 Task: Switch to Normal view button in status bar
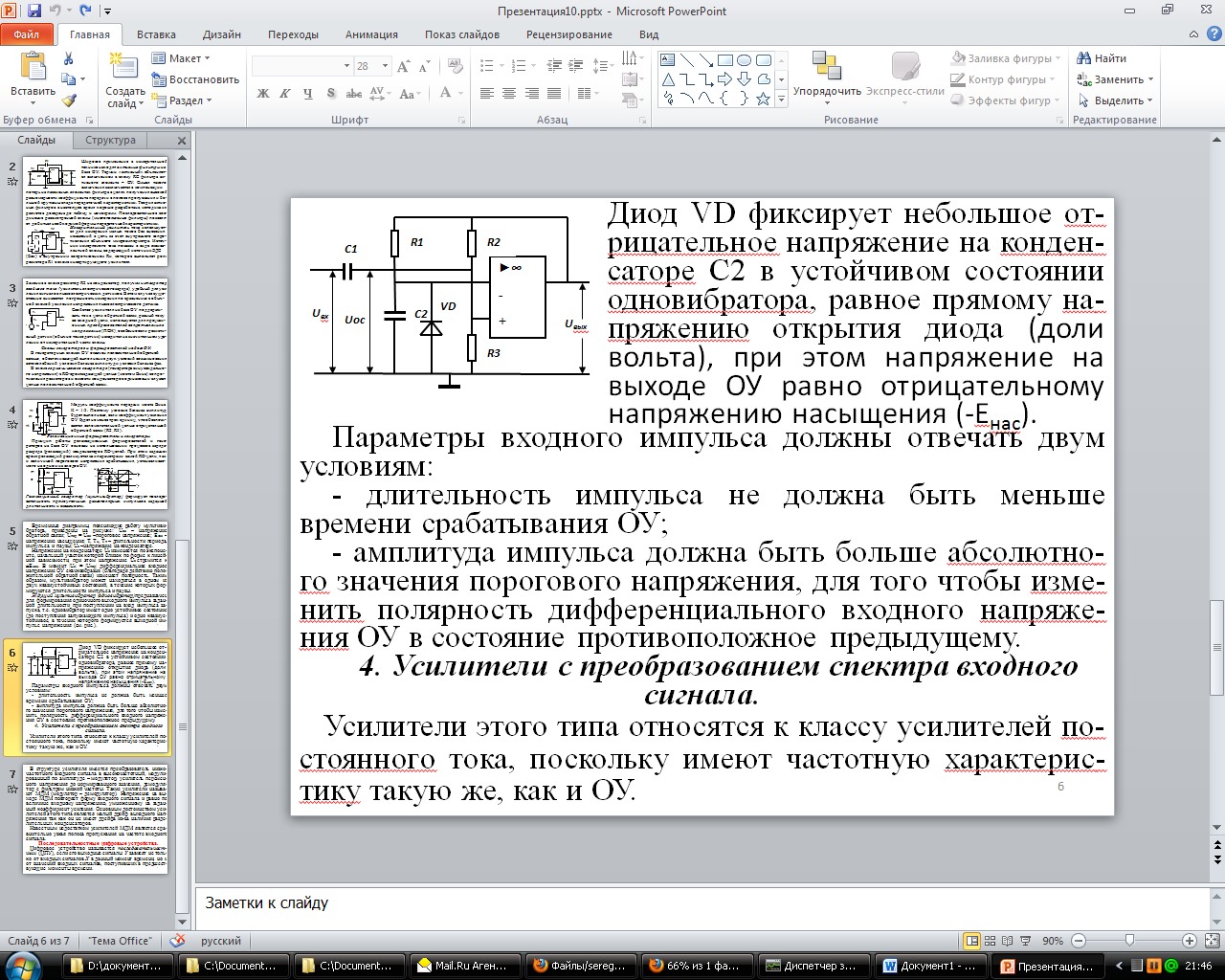click(x=971, y=941)
